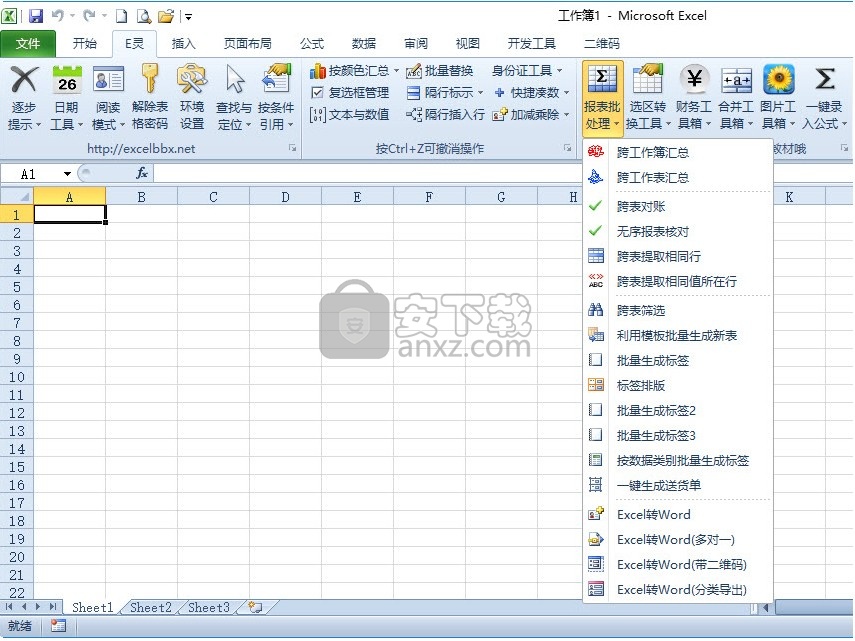The width and height of the screenshot is (855, 641).
Task: Click the 批量替换 tool
Action: click(x=439, y=71)
